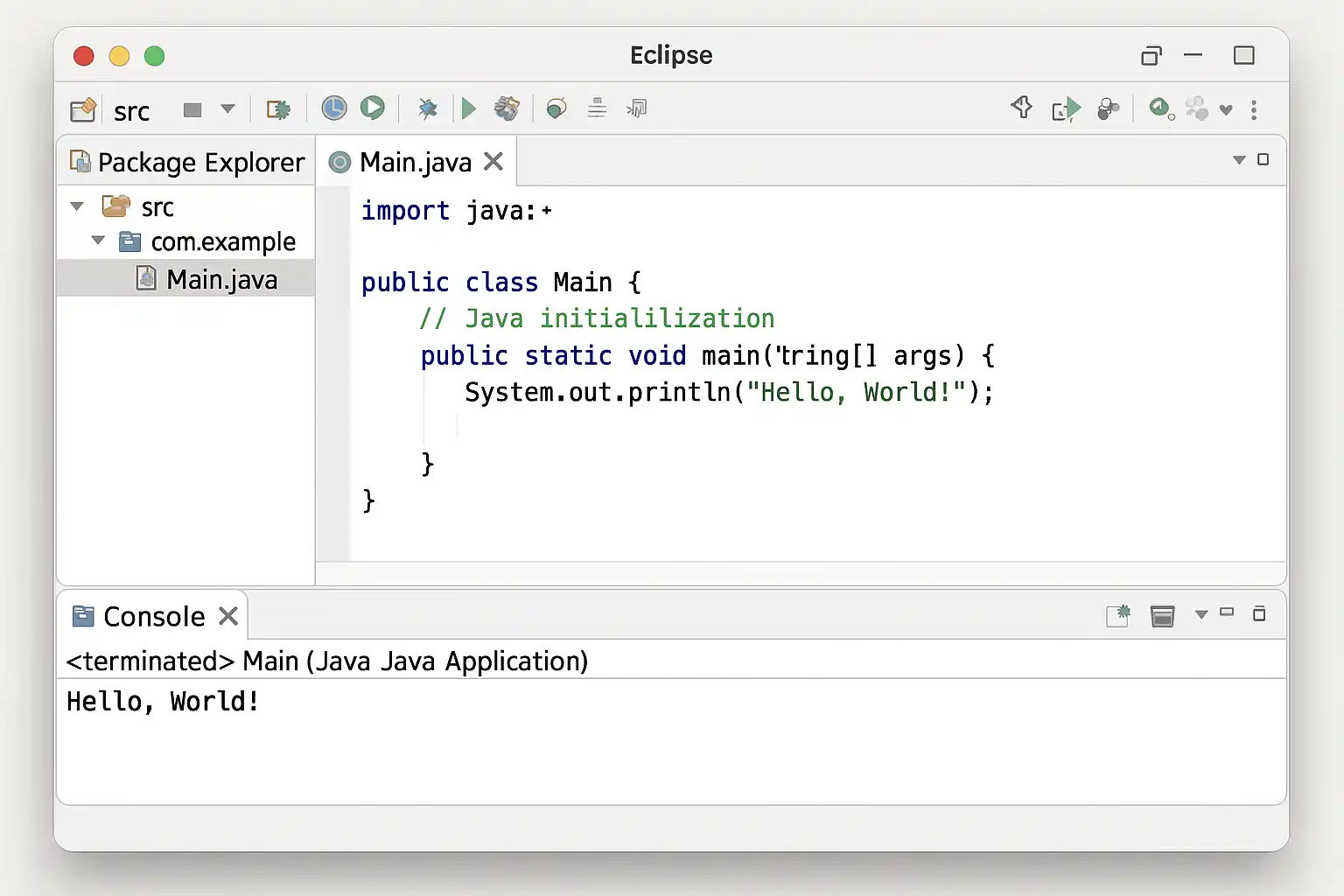Image resolution: width=1344 pixels, height=896 pixels.
Task: Click the gray stacked circles icon
Action: 1109,108
